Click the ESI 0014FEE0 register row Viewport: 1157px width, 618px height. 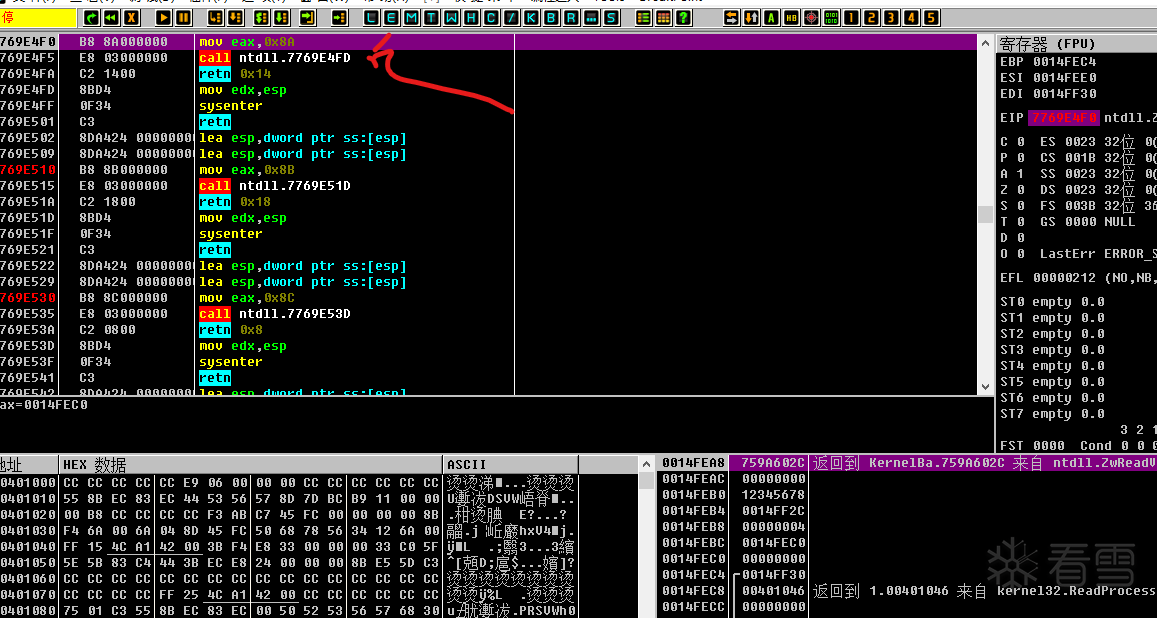pyautogui.click(x=1049, y=77)
